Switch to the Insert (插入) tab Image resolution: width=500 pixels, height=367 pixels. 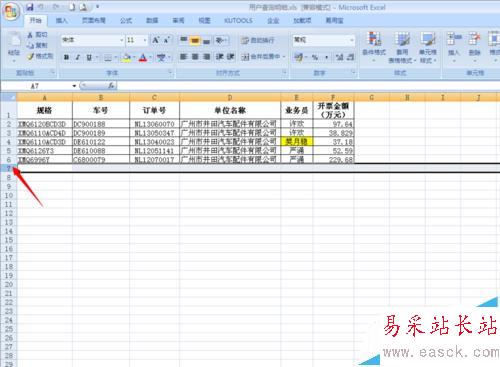(x=62, y=21)
